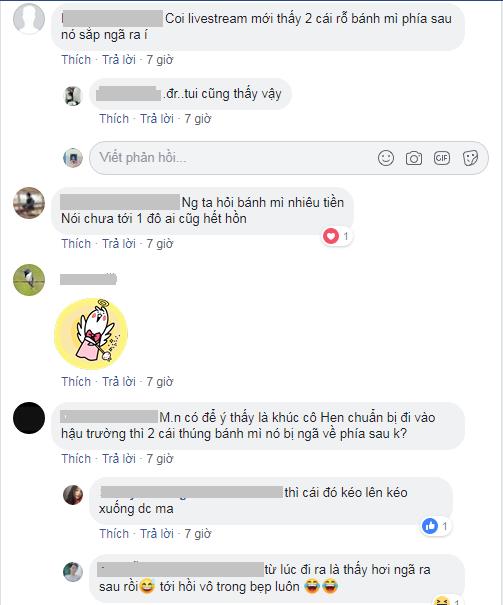Like the 'tui cũng thấy vậy' reply
The width and height of the screenshot is (503, 605).
[x=114, y=119]
